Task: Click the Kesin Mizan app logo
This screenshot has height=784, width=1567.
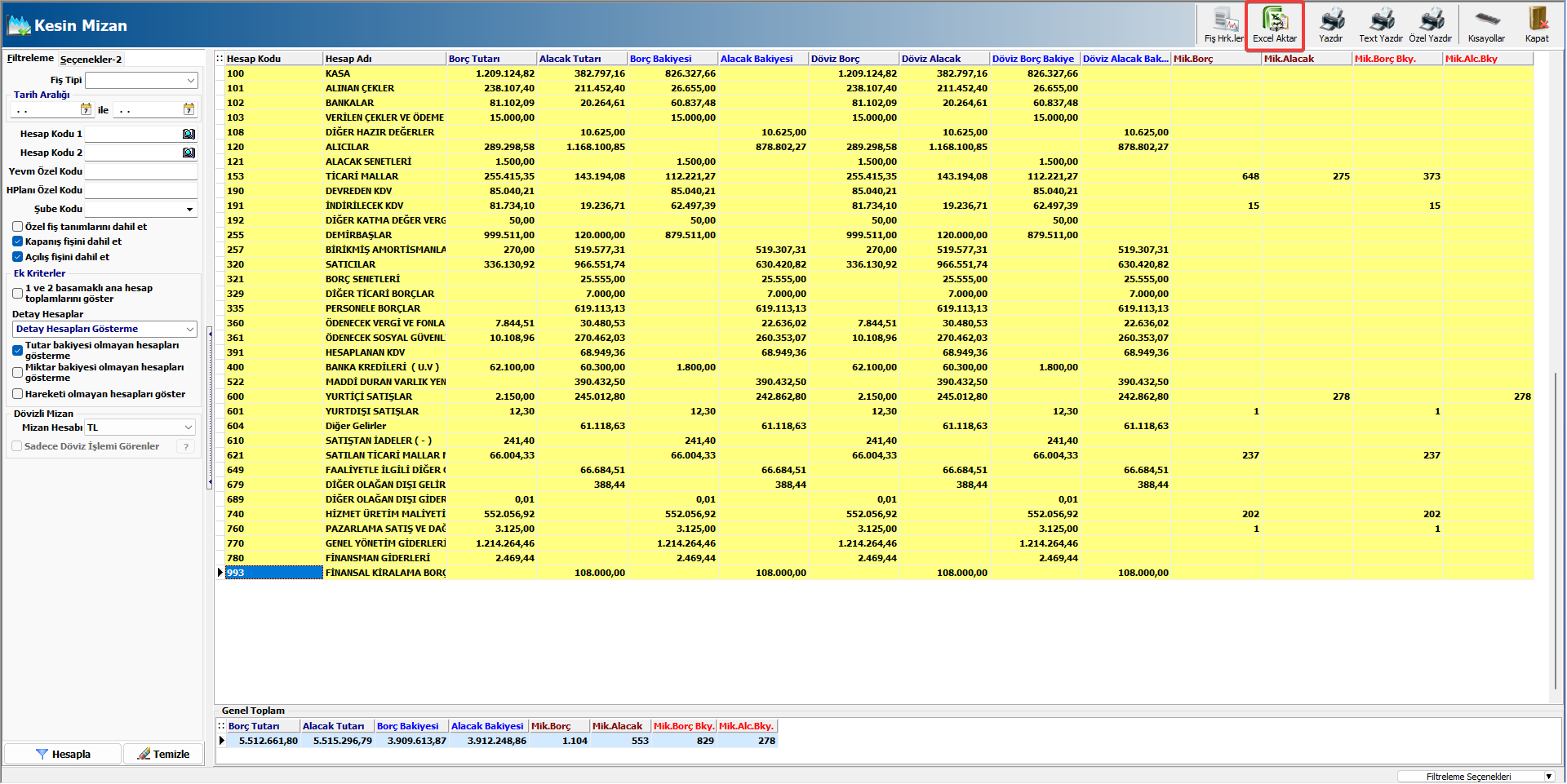Action: click(18, 25)
